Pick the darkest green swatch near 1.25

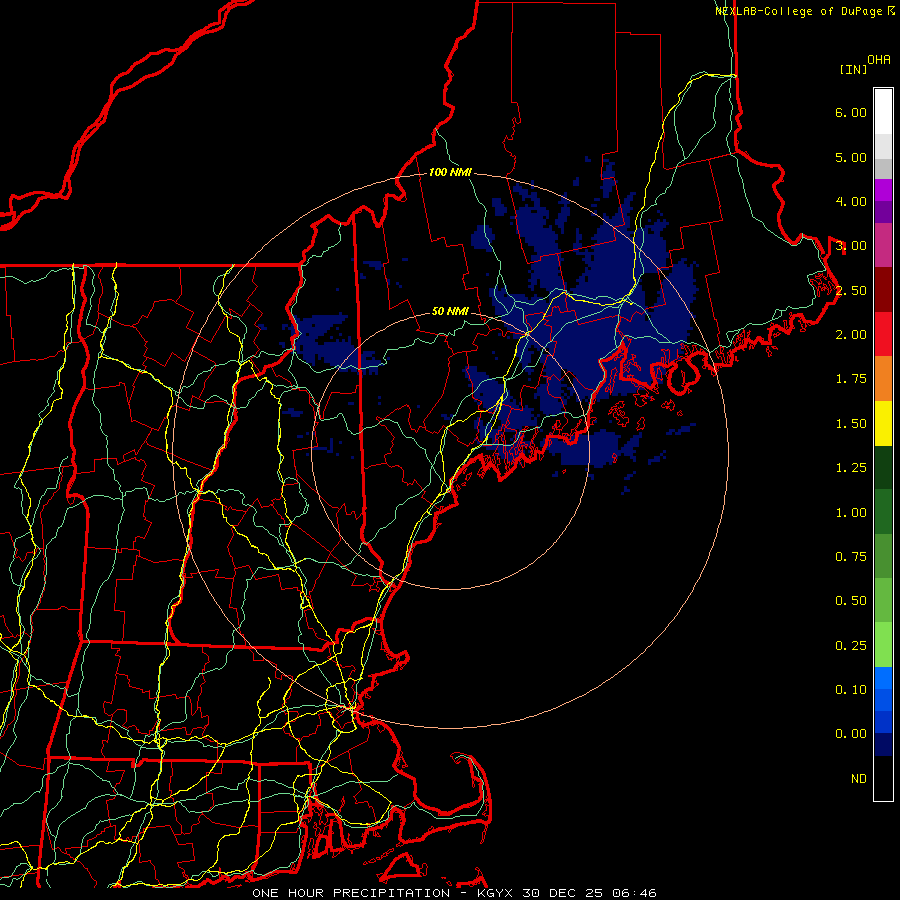883,468
